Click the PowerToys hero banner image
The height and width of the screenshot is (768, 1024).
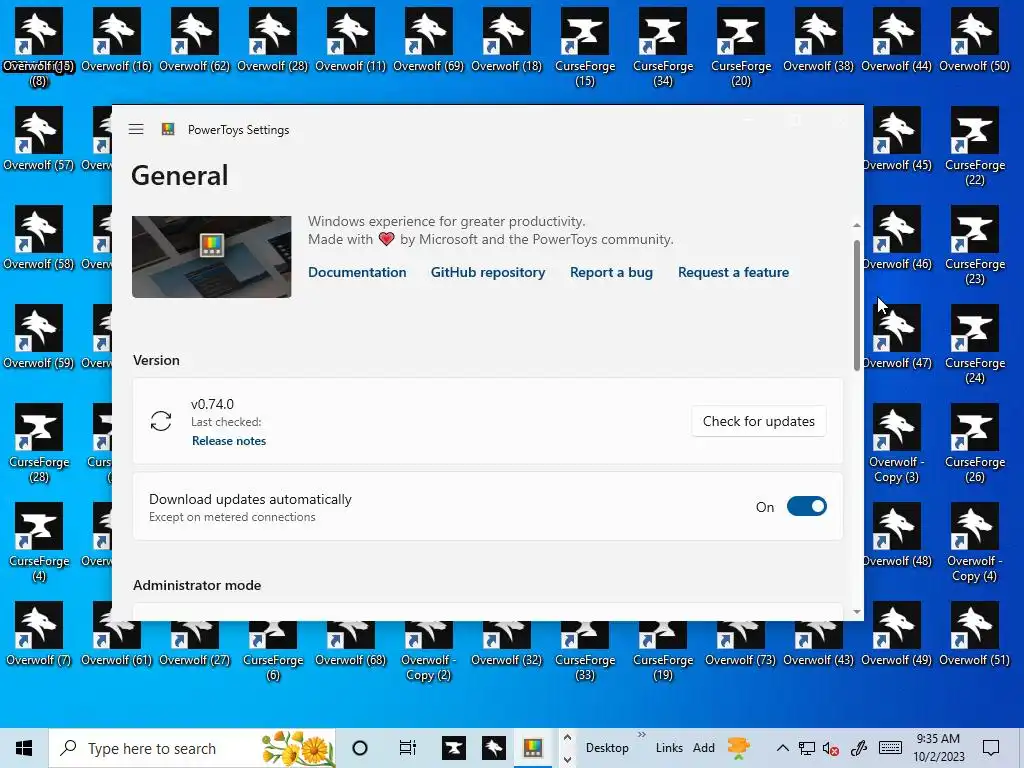[212, 257]
